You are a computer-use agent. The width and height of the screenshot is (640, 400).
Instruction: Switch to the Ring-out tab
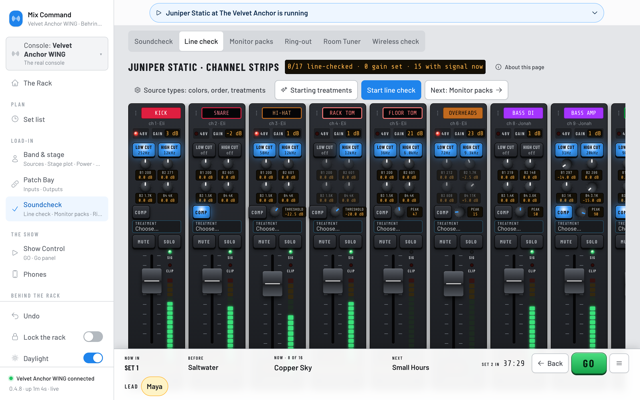point(298,41)
